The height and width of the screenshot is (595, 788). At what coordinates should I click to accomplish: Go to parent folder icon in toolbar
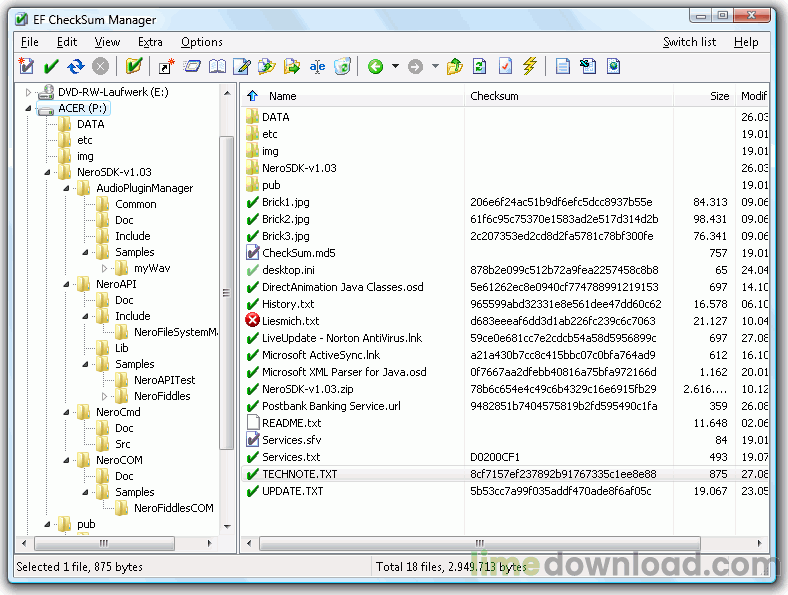click(x=455, y=66)
